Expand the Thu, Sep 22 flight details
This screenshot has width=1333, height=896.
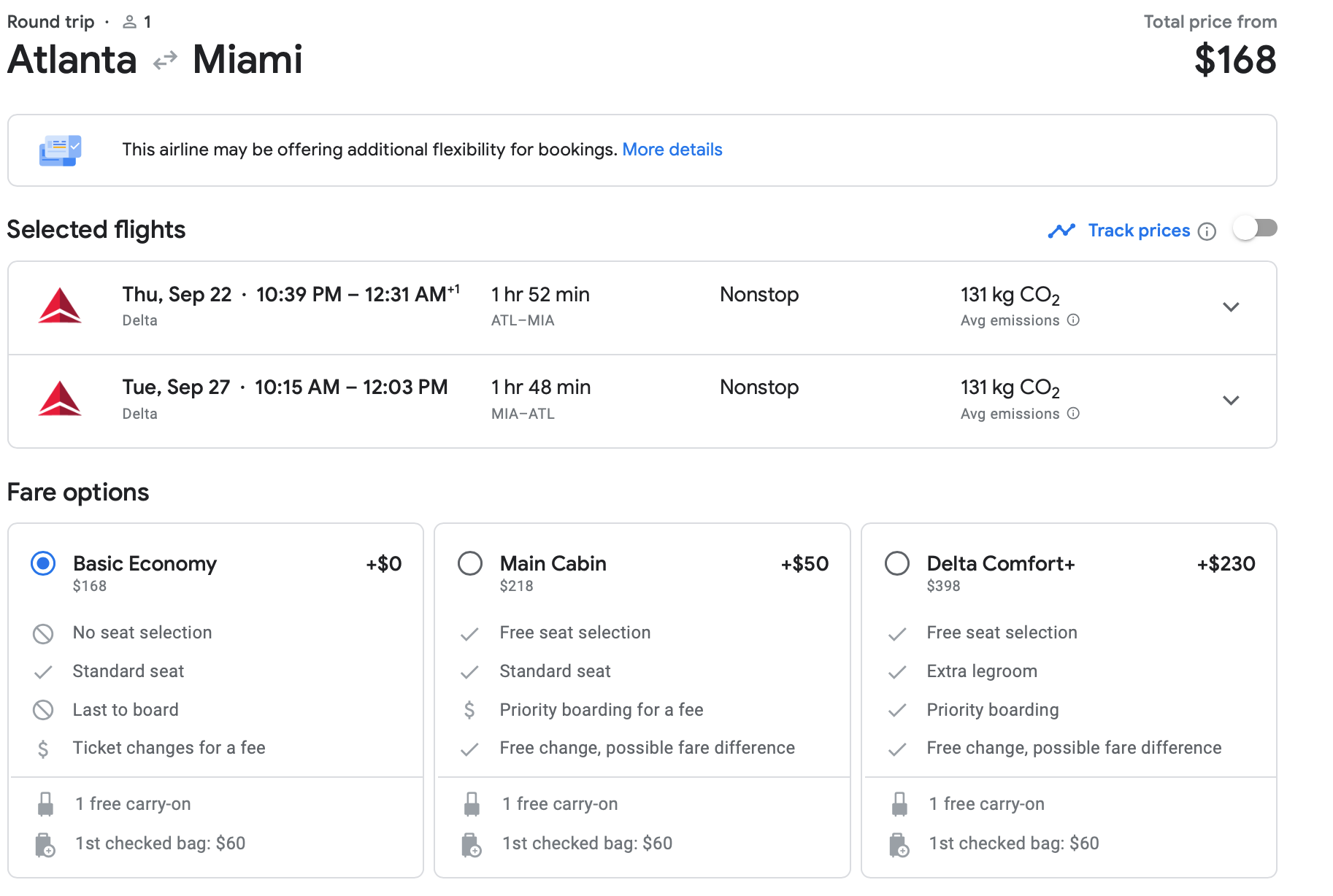pyautogui.click(x=1231, y=307)
